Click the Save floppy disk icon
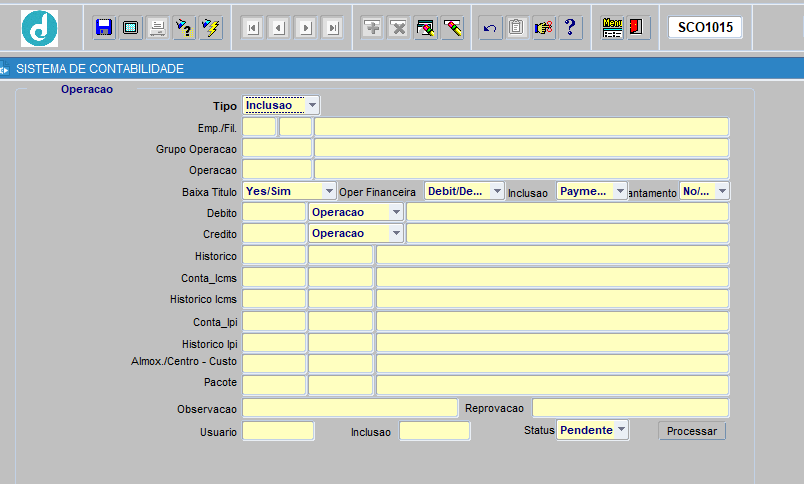804x484 pixels. coord(104,28)
